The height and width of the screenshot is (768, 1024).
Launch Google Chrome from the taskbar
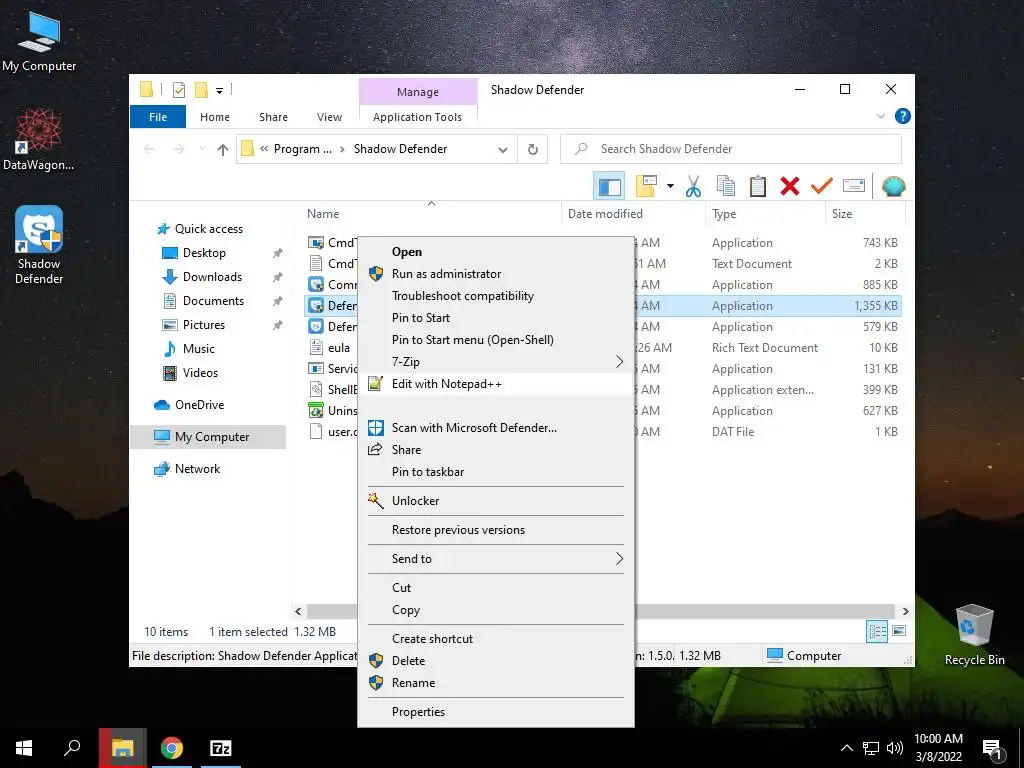172,748
